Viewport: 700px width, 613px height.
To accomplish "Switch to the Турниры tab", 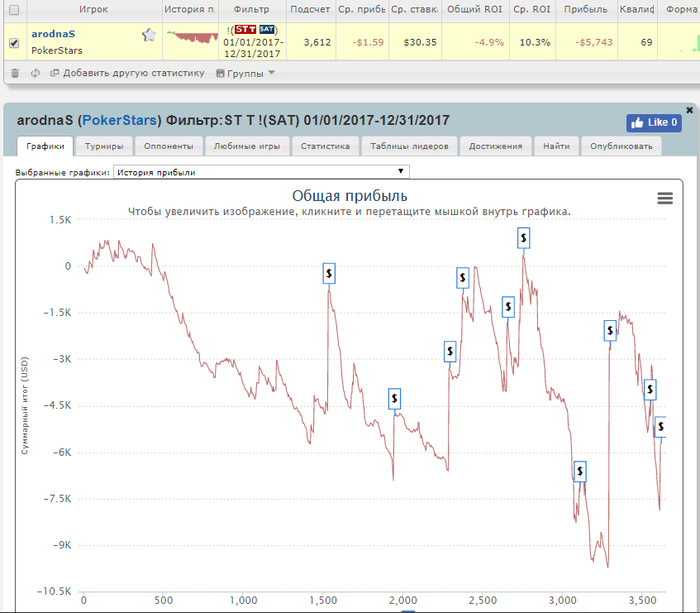I will point(104,146).
